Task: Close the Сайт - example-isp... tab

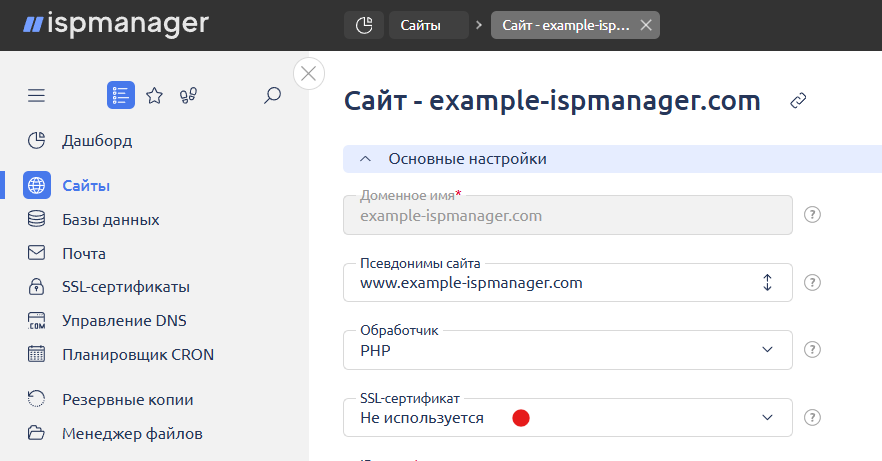Action: (646, 25)
